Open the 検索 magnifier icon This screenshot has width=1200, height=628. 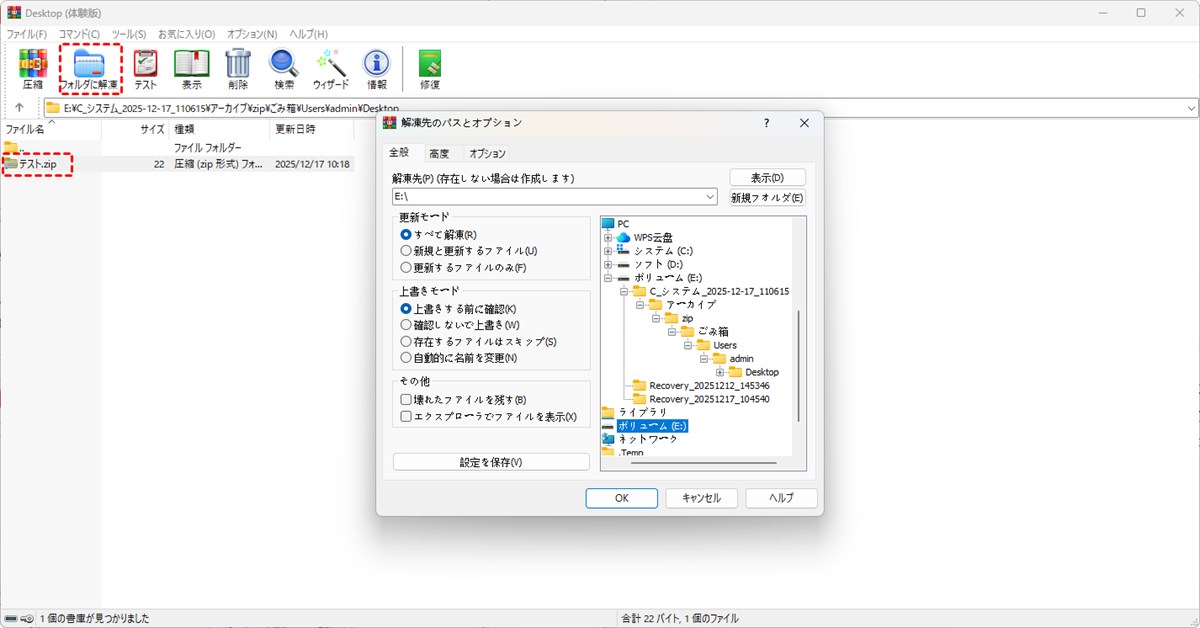(284, 64)
